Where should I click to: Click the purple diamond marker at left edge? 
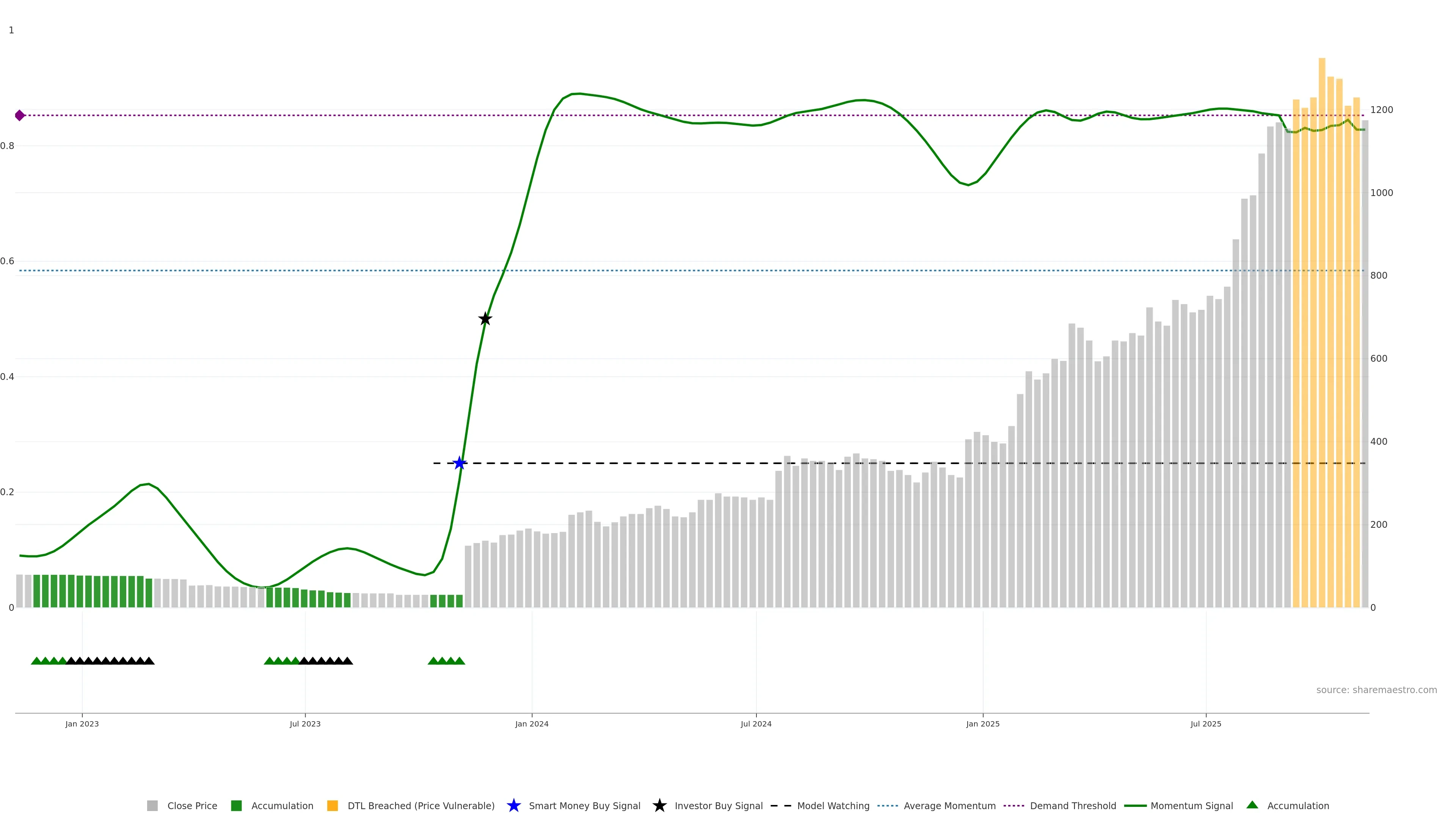coord(20,115)
